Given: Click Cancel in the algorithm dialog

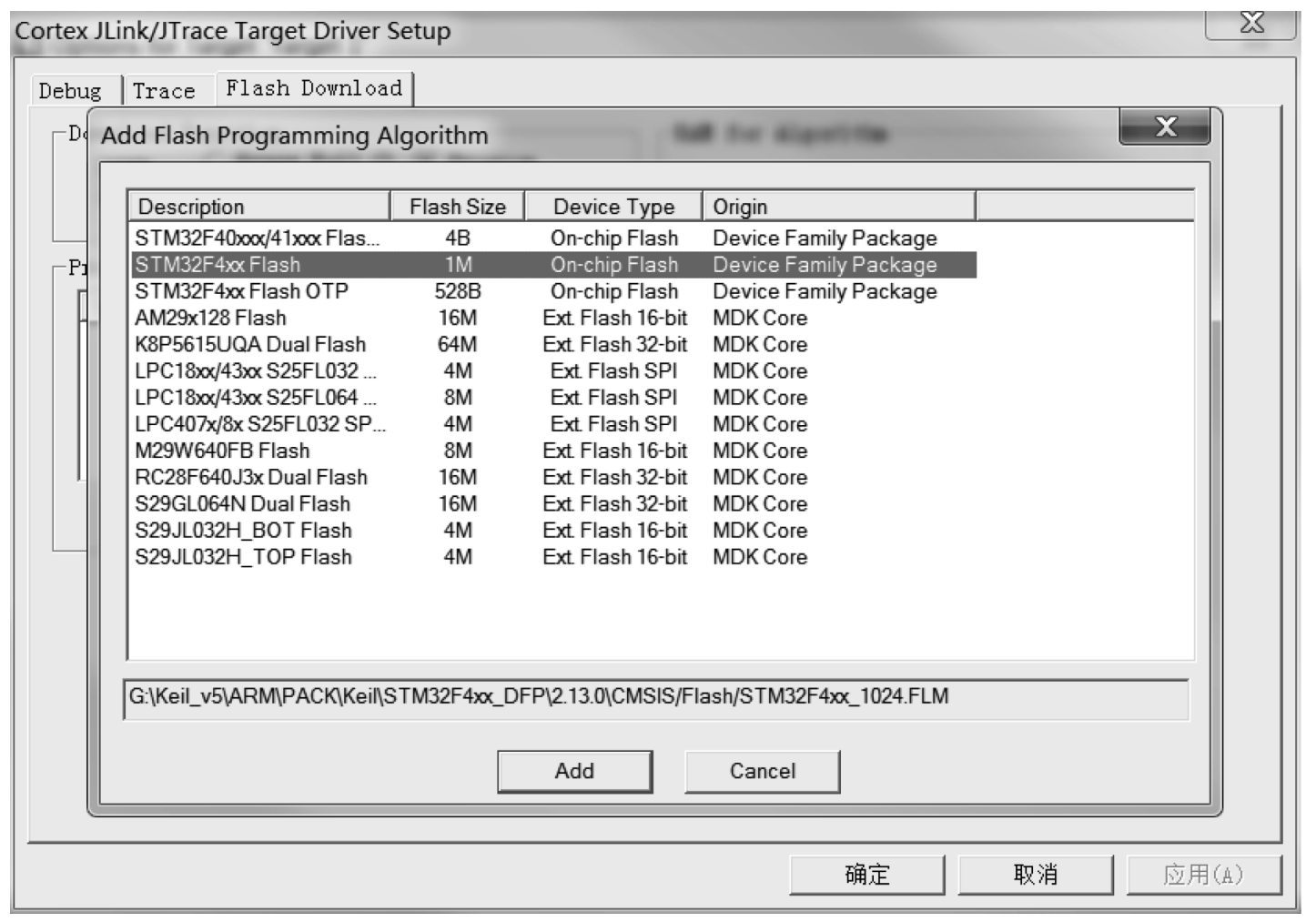Looking at the screenshot, I should click(762, 771).
